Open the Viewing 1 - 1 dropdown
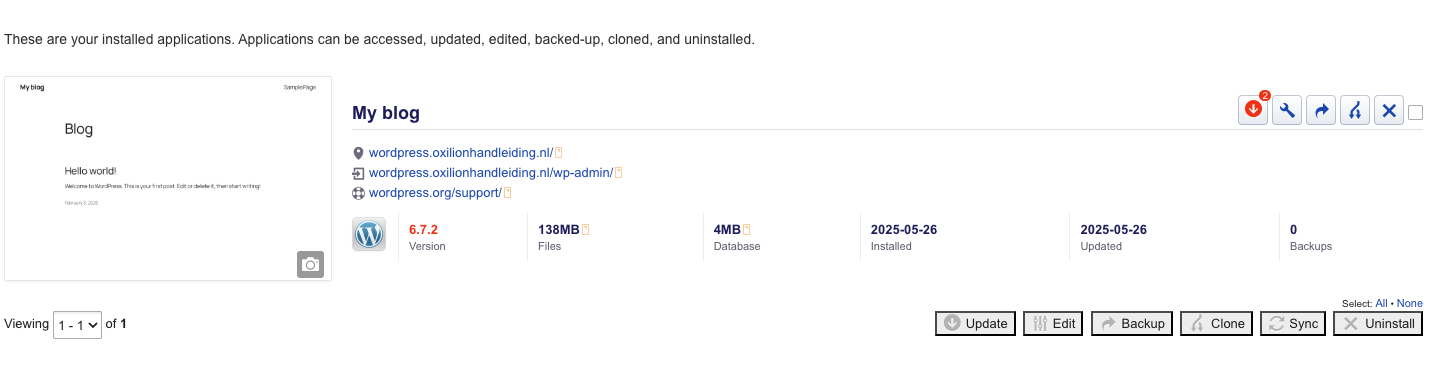 point(77,324)
